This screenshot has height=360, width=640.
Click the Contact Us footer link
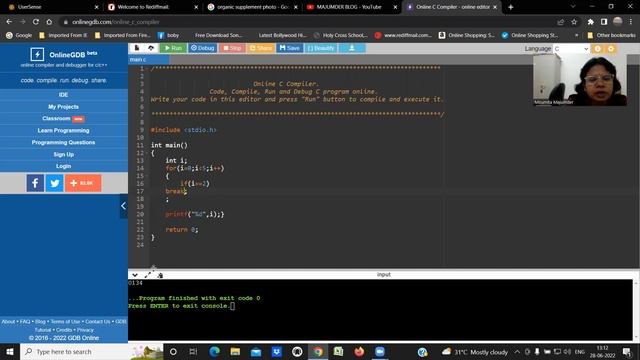coord(98,322)
